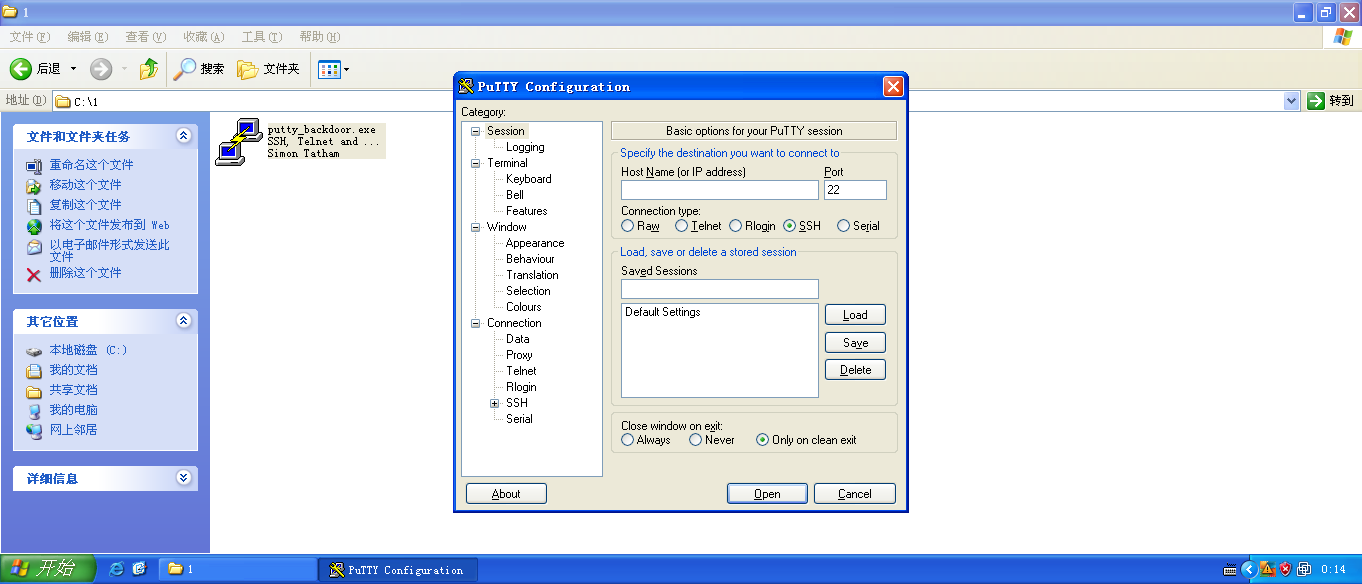Click the Load button in PuTTY
1362x584 pixels.
pos(855,315)
